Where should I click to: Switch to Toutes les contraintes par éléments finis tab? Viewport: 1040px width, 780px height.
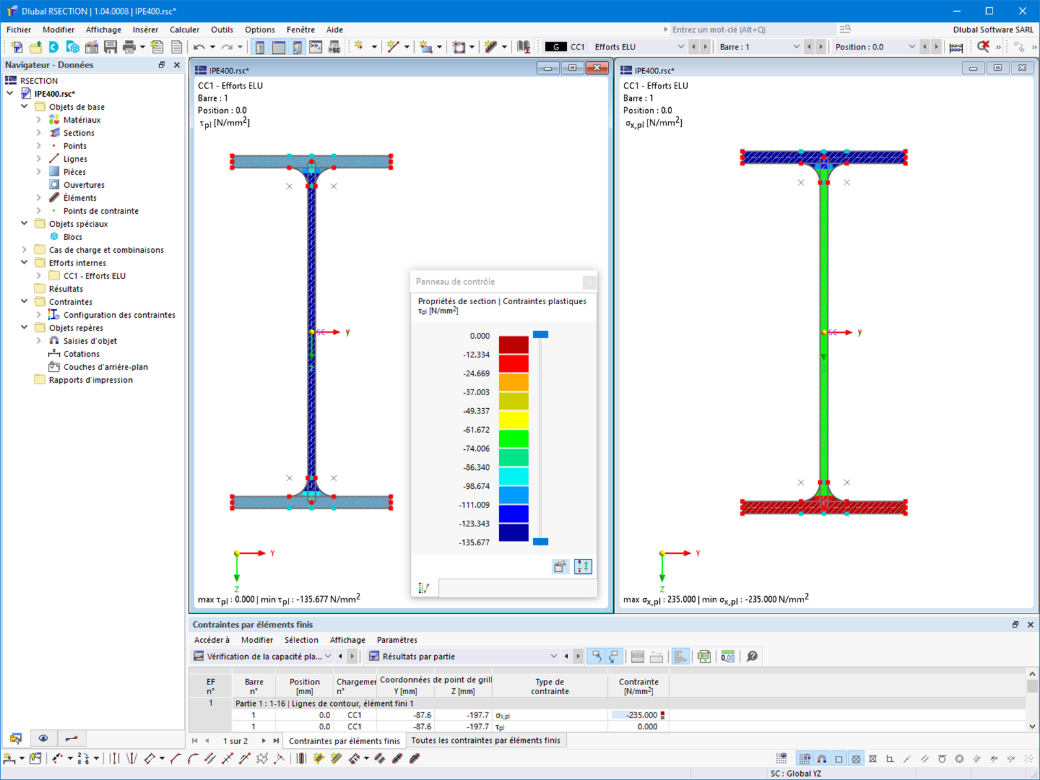[x=486, y=740]
